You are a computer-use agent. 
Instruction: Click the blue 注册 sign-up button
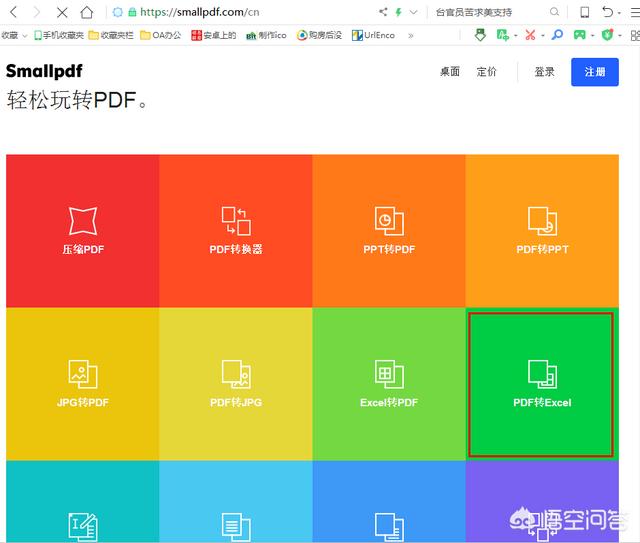coord(595,72)
